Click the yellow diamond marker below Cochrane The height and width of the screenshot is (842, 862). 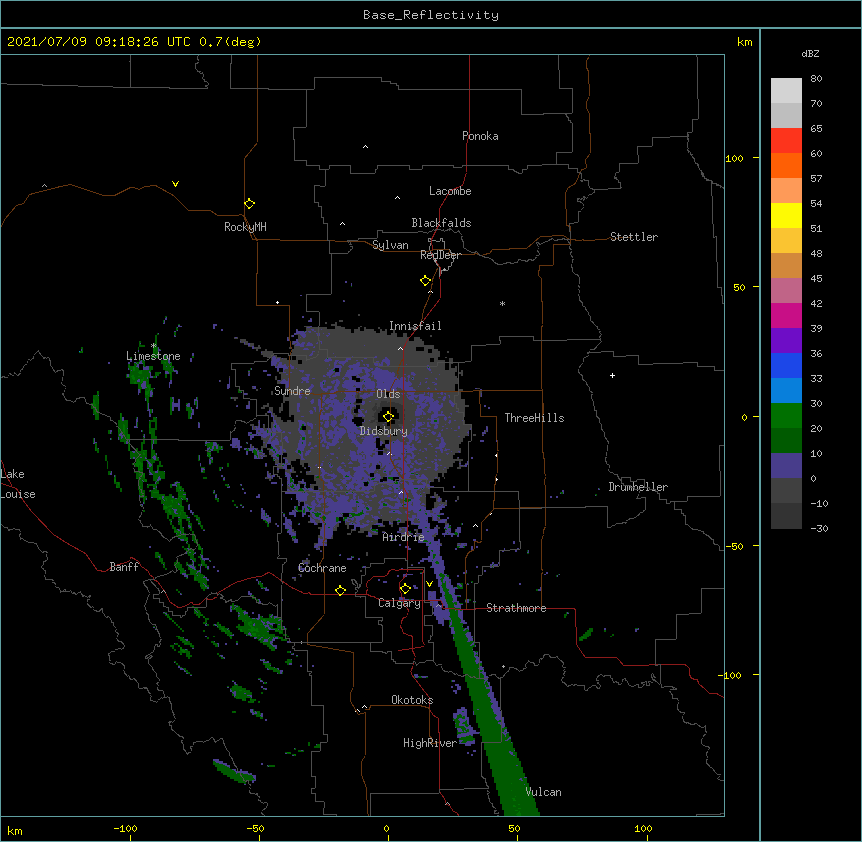(340, 590)
